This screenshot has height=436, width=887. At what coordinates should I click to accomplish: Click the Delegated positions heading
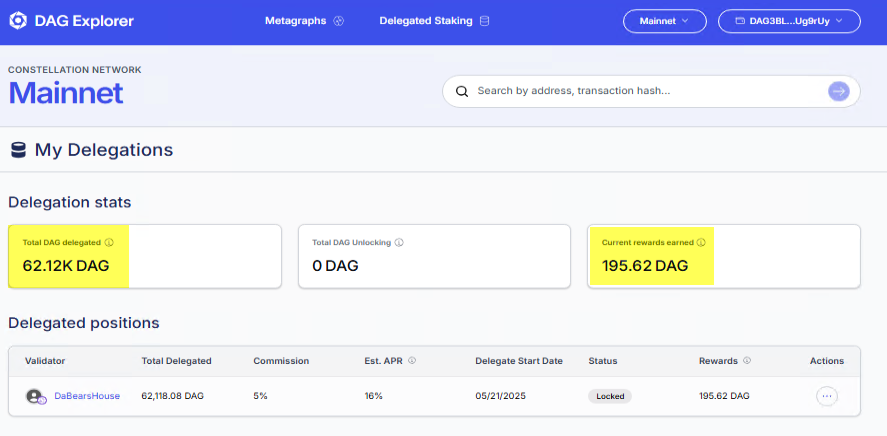(84, 323)
